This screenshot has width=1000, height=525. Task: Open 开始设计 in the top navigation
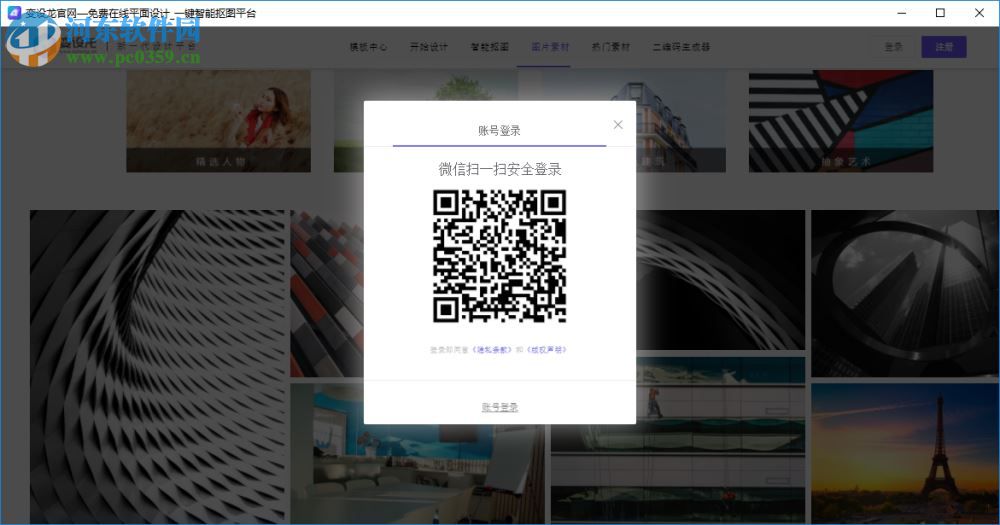pos(429,47)
